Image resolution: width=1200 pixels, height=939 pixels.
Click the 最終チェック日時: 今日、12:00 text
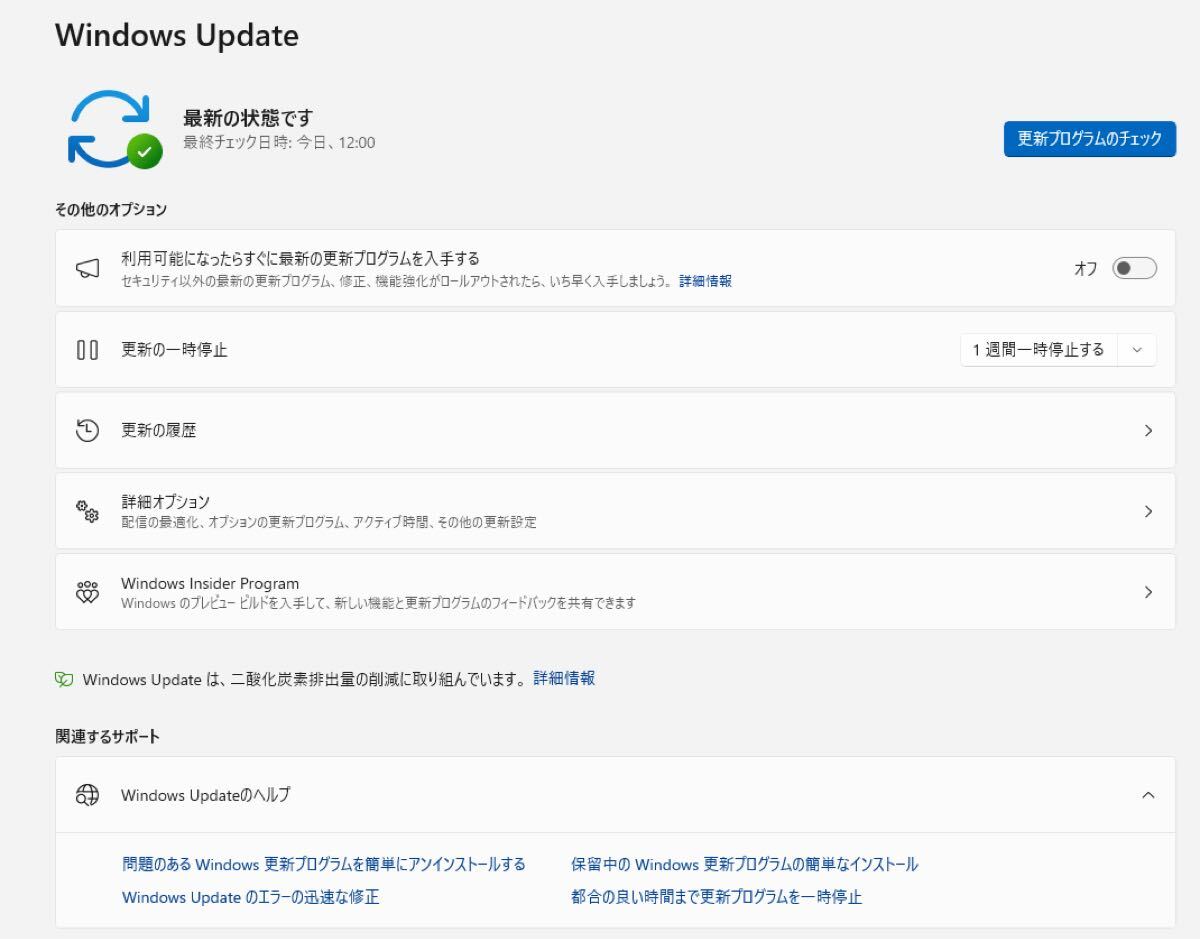click(279, 143)
